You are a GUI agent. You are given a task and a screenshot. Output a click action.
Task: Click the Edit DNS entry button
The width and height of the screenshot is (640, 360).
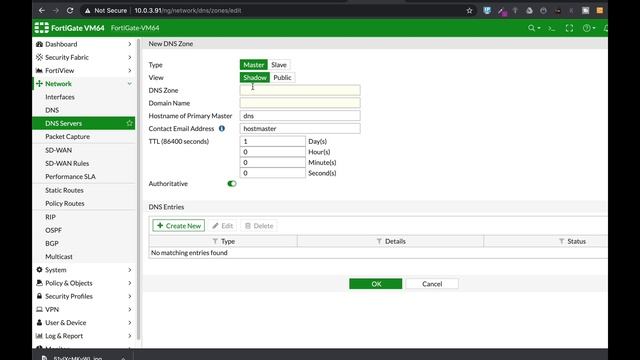click(222, 225)
